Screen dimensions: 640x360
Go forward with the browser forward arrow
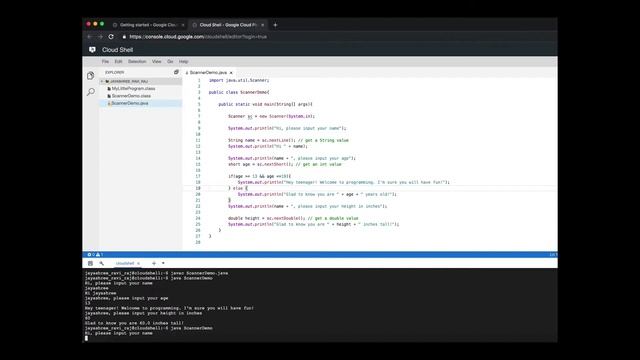pos(100,37)
